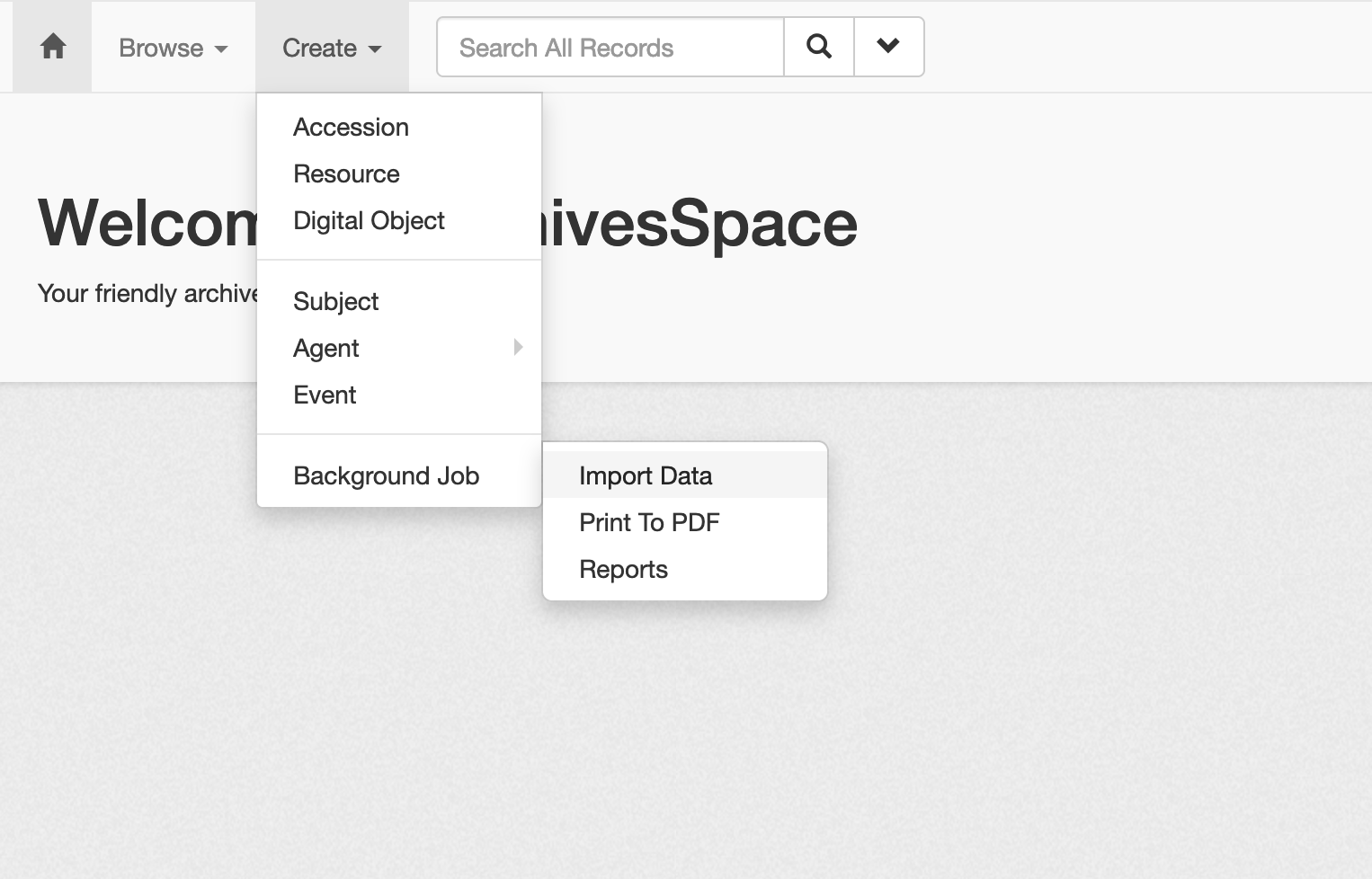
Task: Select Import Data from the submenu
Action: [646, 475]
